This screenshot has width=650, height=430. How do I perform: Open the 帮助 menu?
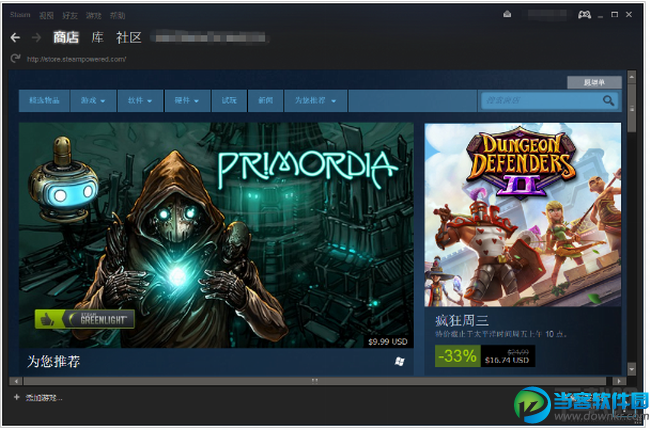click(x=117, y=15)
